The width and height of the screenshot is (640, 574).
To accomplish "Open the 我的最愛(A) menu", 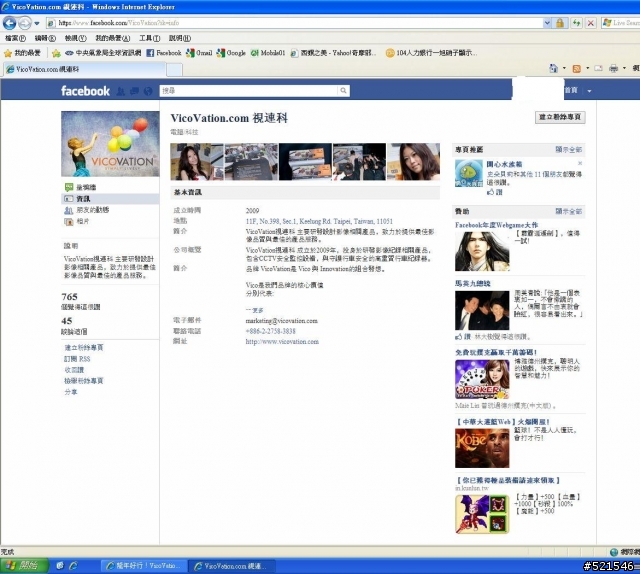I will tap(113, 38).
